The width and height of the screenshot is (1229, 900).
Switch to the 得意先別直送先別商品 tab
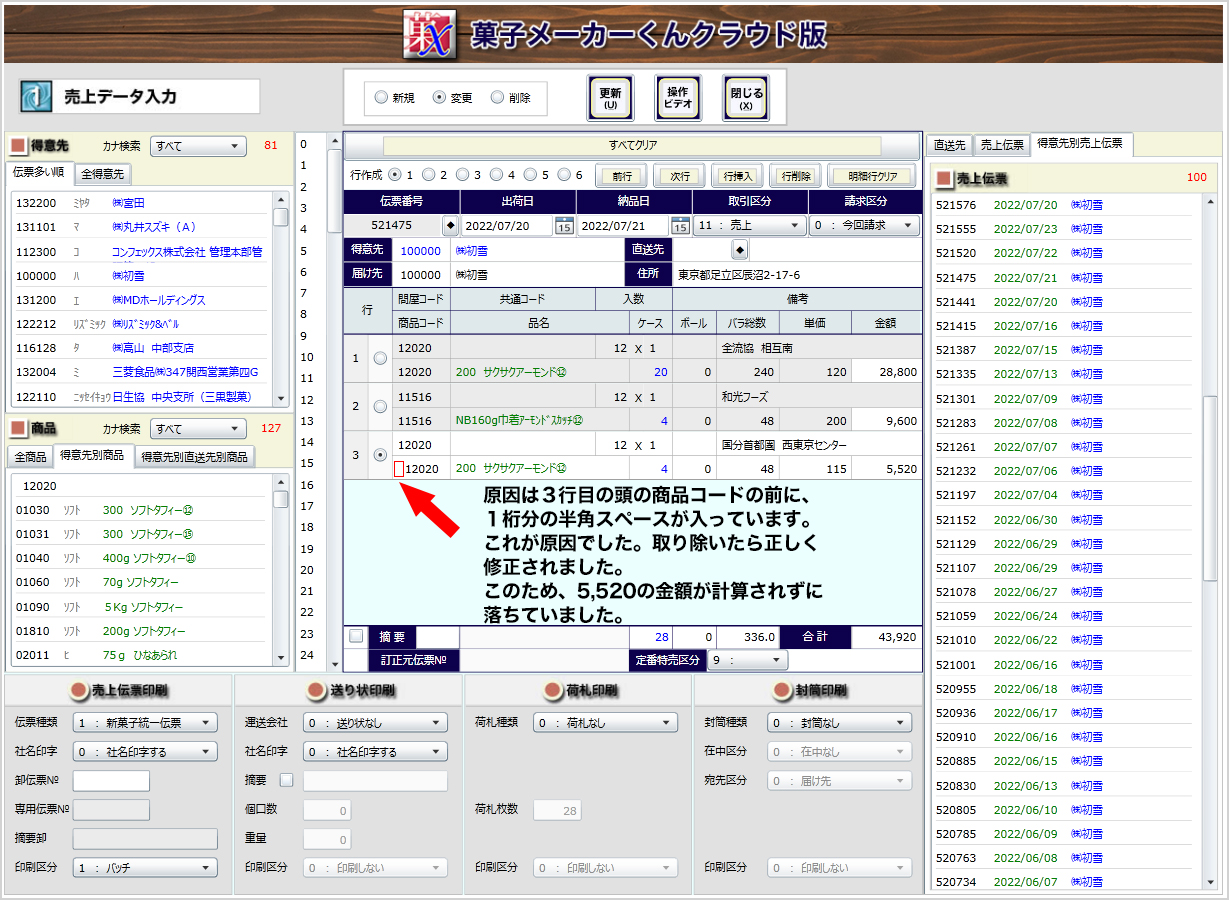click(194, 457)
